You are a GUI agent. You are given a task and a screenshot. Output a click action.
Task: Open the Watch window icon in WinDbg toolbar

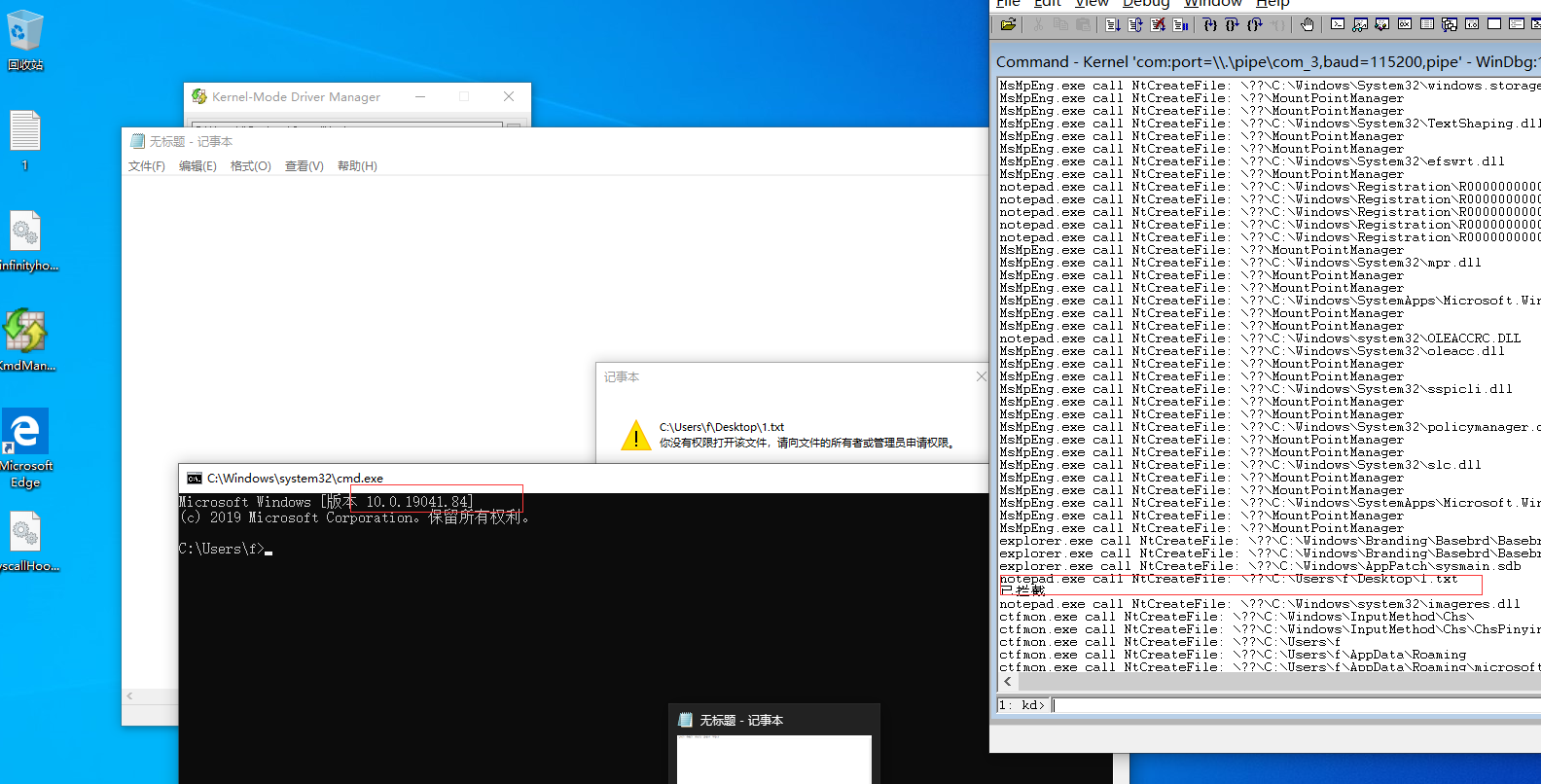1360,24
